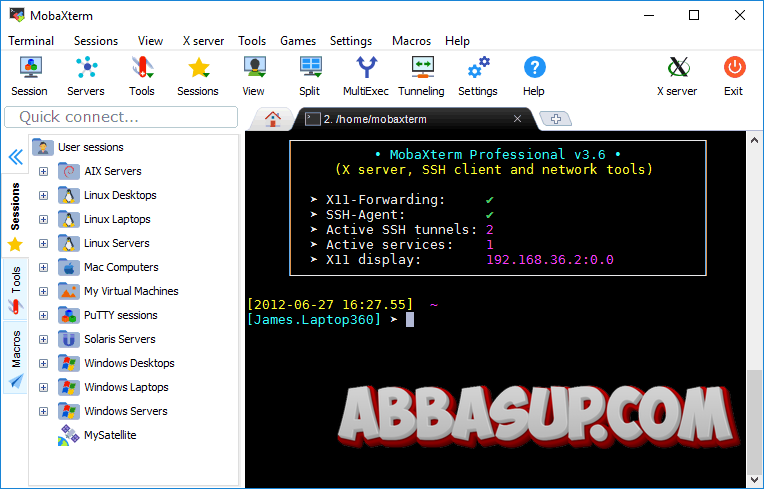The image size is (764, 489).
Task: Switch to the Tools vertical side tab
Action: pyautogui.click(x=15, y=288)
